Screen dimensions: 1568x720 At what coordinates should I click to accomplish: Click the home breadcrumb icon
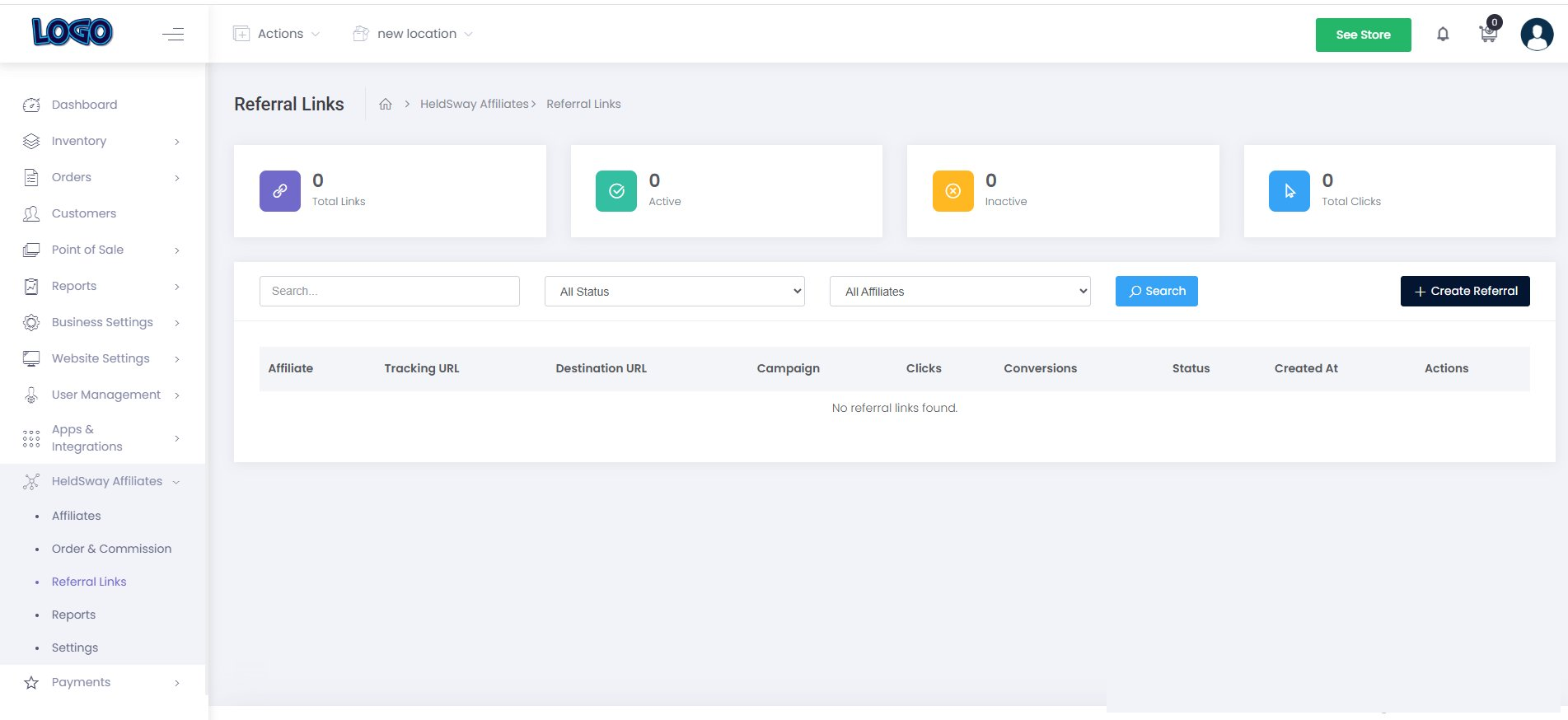tap(386, 104)
